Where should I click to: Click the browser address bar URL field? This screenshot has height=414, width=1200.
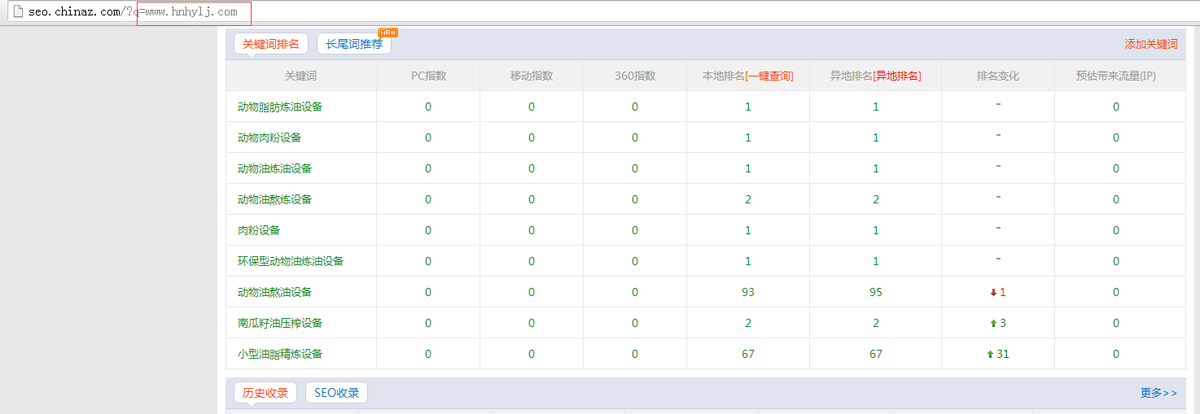(x=600, y=12)
